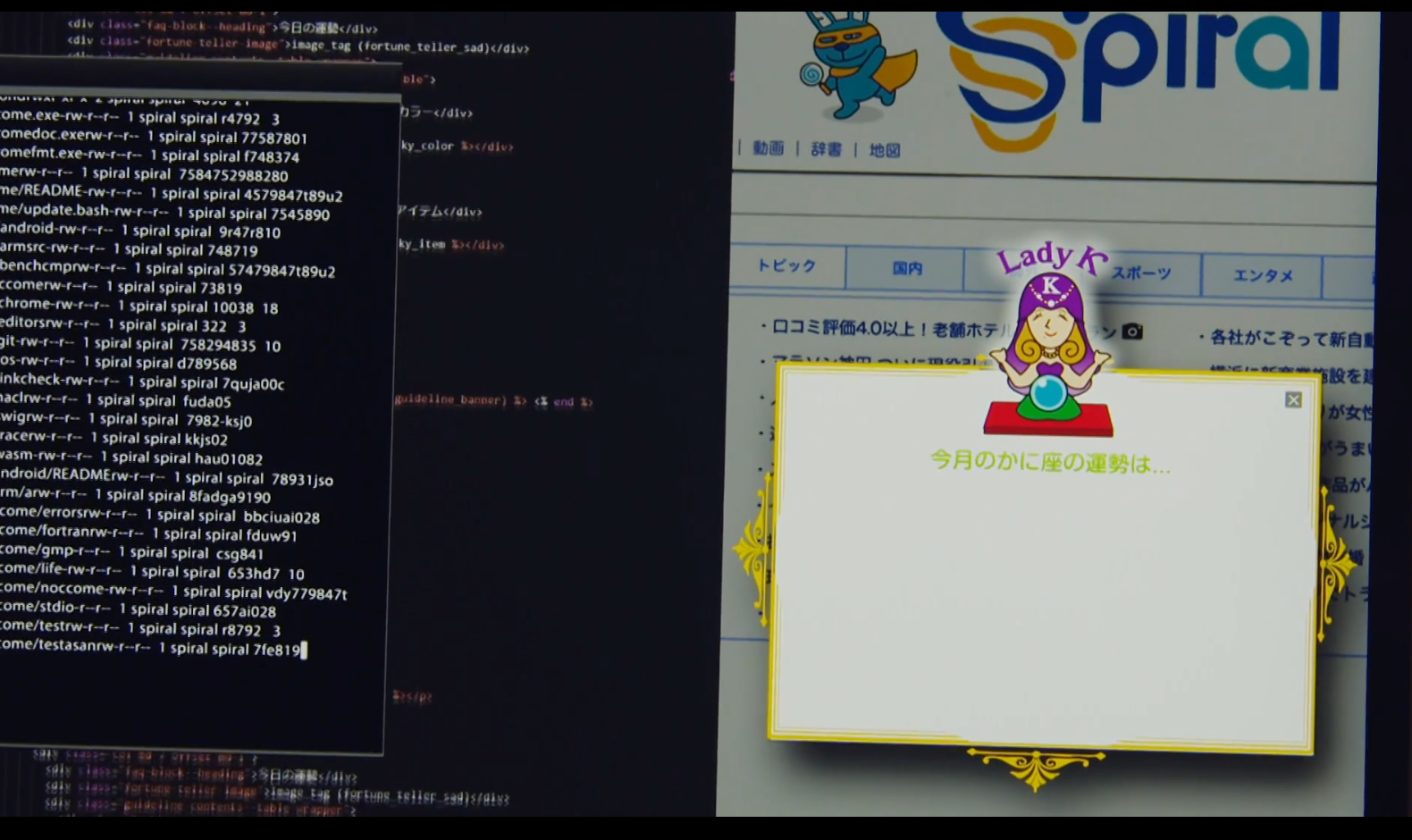The width and height of the screenshot is (1412, 840).
Task: Select terminal row benchcmp with 57479847t89u2
Action: 168,269
